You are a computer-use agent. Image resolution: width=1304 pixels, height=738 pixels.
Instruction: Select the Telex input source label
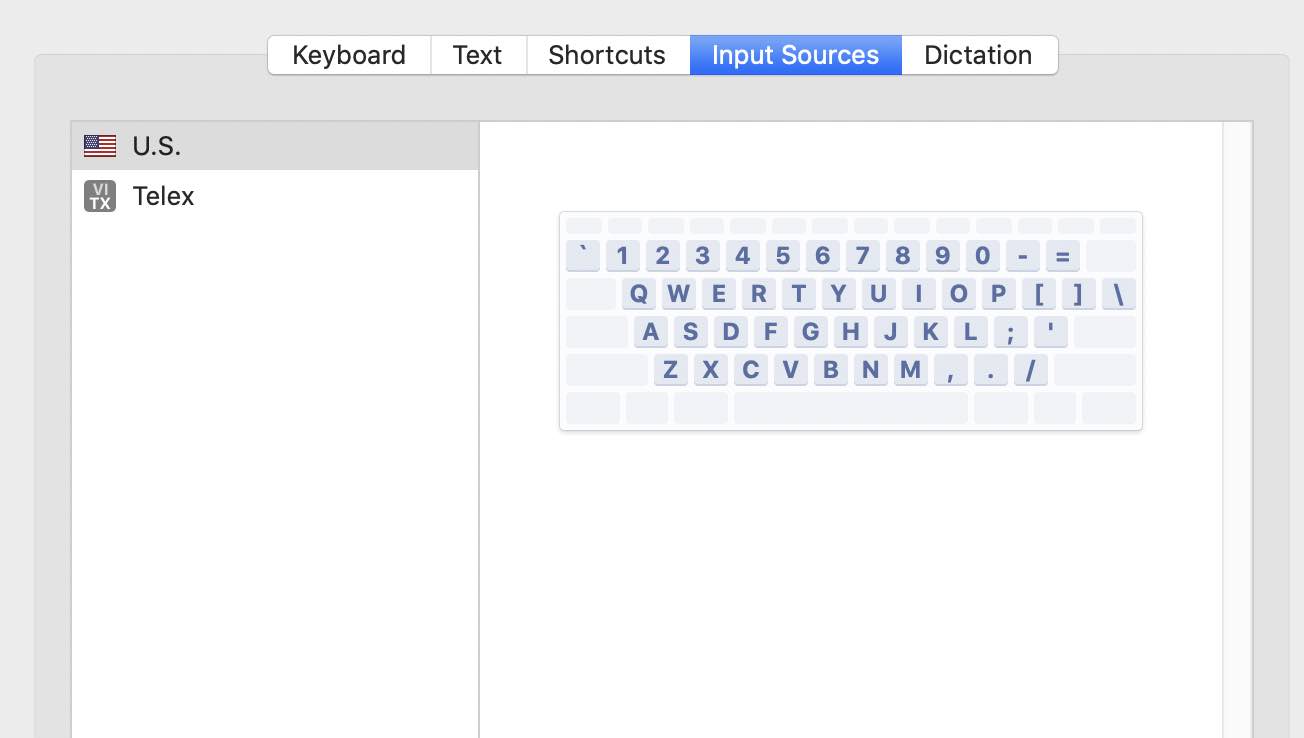tap(163, 196)
